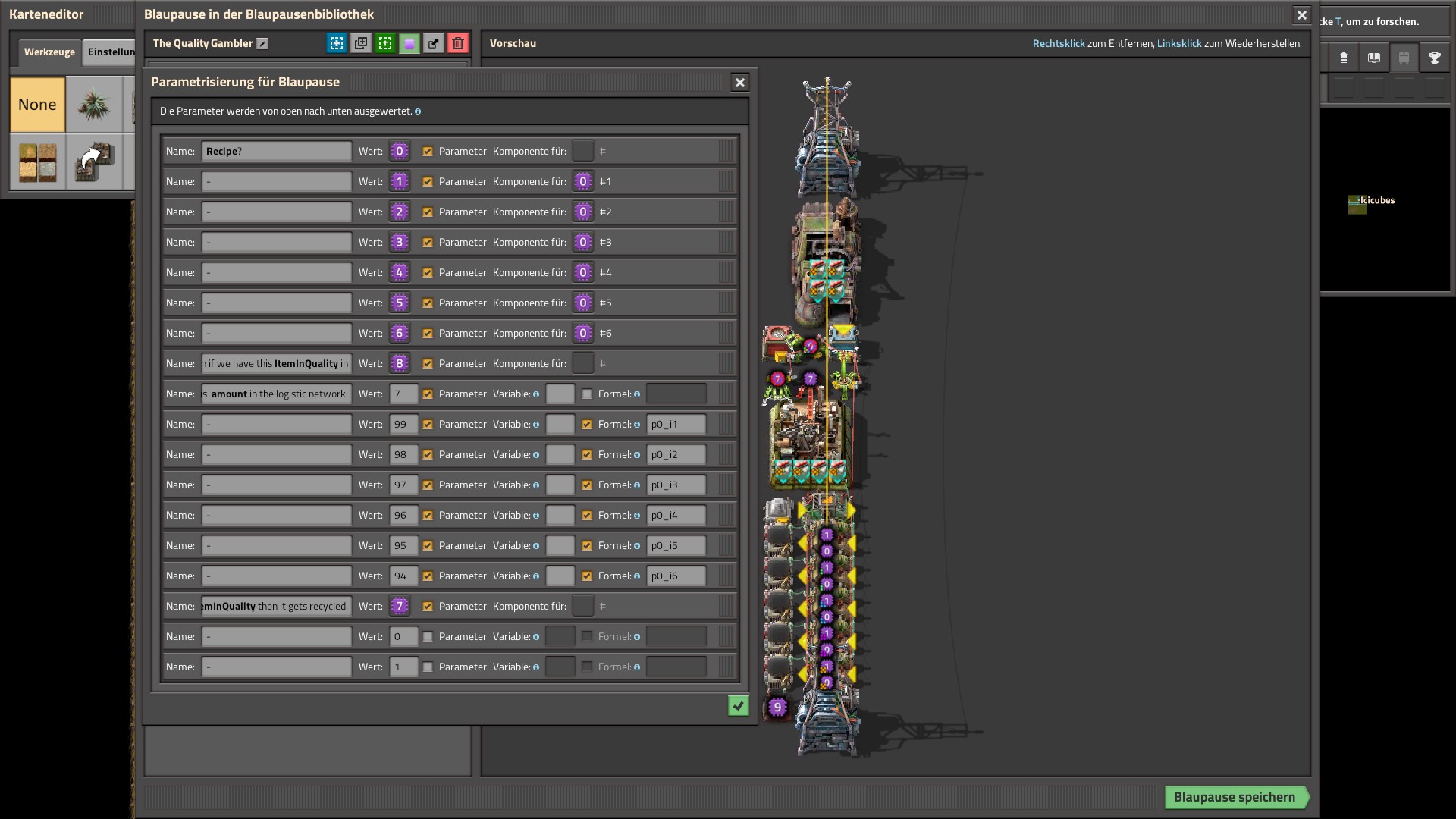Select the None tool tile
Image resolution: width=1456 pixels, height=819 pixels.
[37, 105]
